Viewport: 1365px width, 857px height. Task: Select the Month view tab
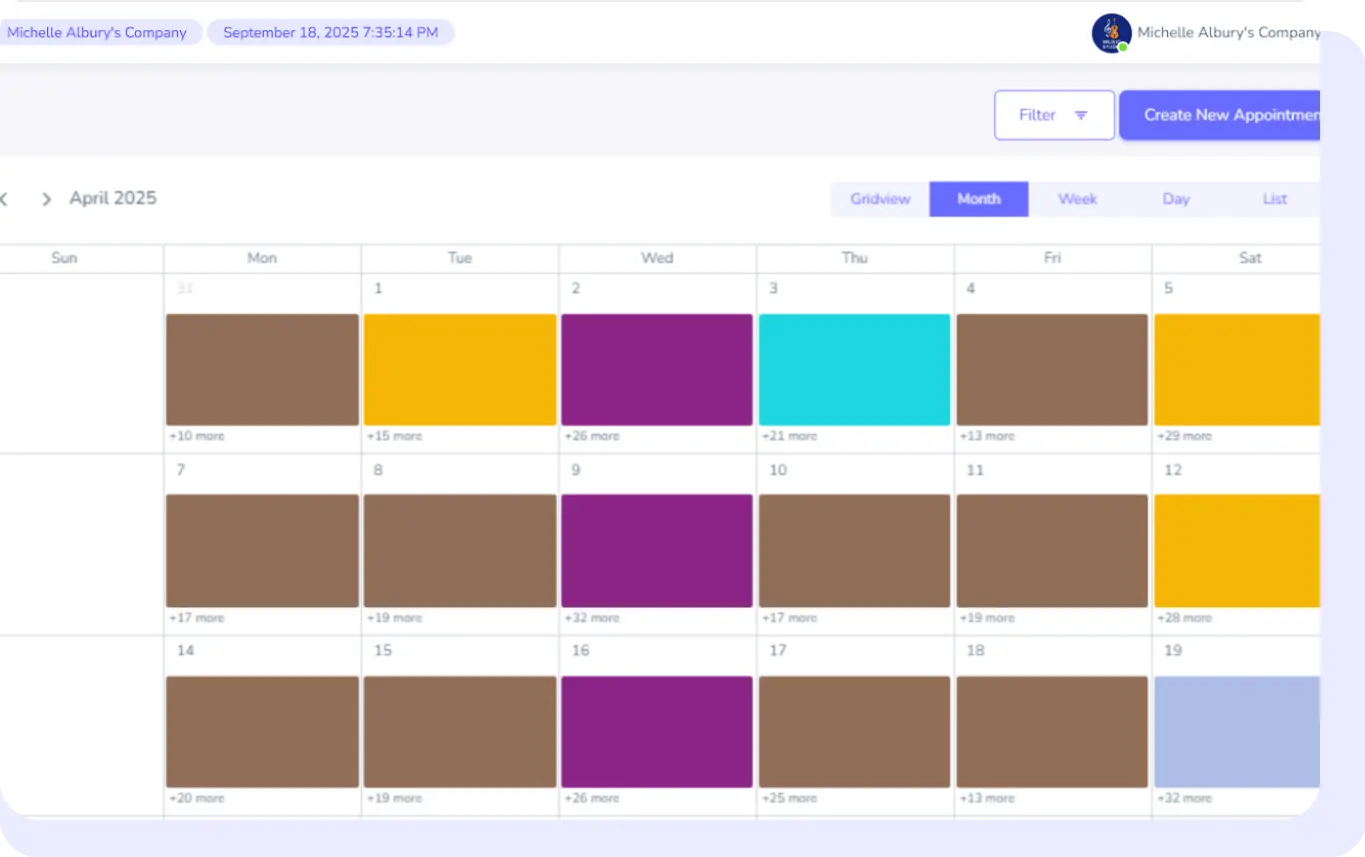978,199
